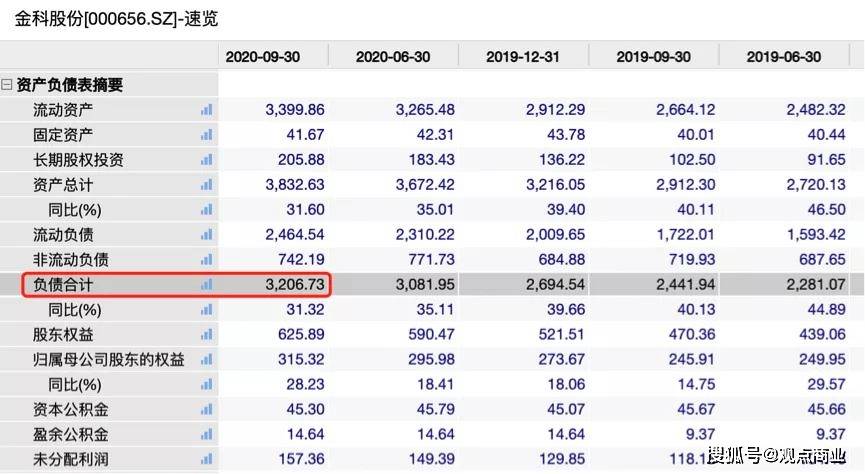The height and width of the screenshot is (474, 865).
Task: Click the 3,832.63 资产总计 value
Action: (295, 185)
